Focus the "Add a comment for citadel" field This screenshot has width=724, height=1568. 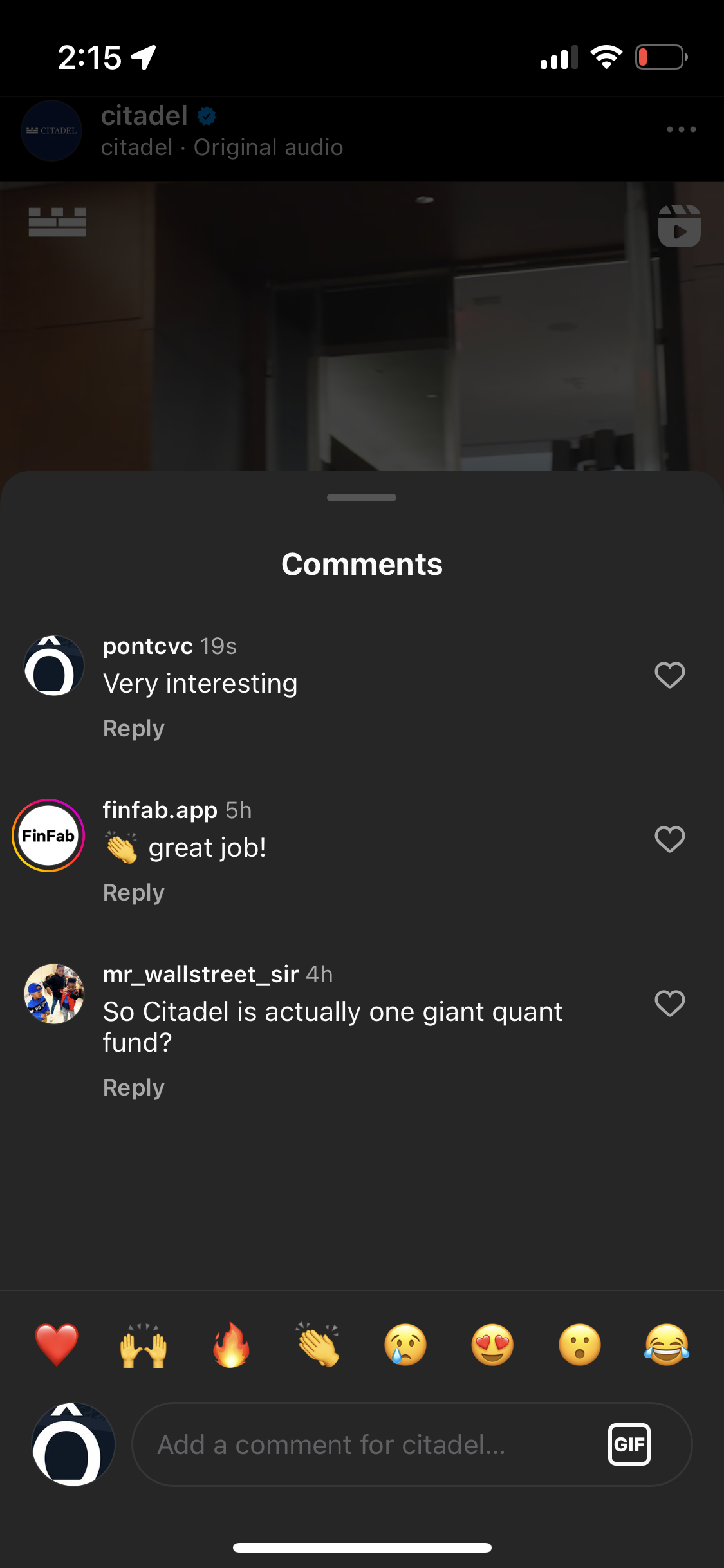(412, 1444)
